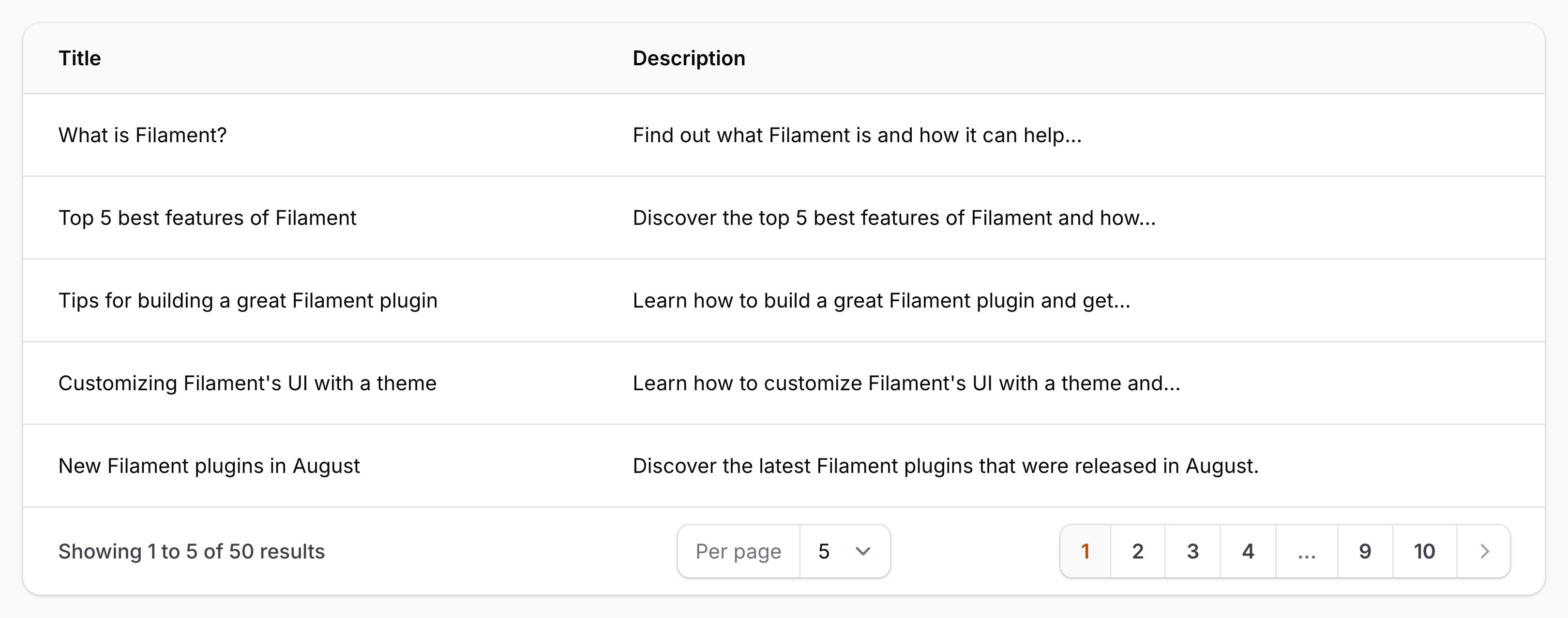Select 'New Filament plugins in August' row
The image size is (1568, 618).
click(784, 466)
